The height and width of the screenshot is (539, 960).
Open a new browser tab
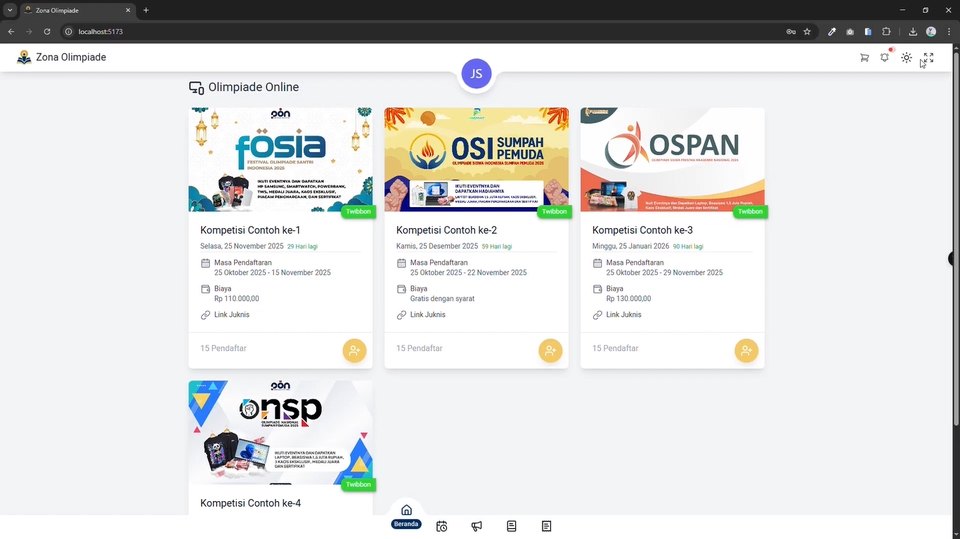146,10
